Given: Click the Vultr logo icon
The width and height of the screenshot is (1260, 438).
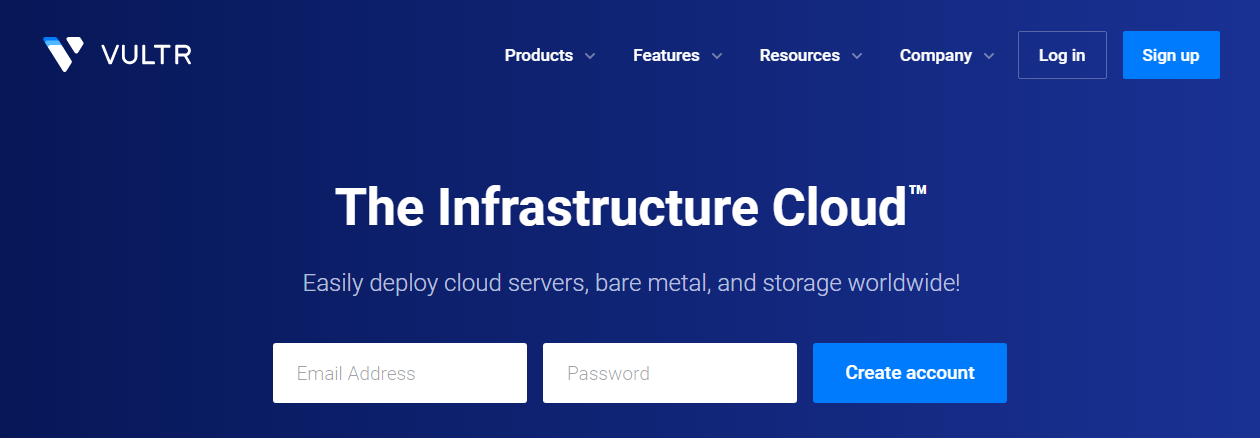Looking at the screenshot, I should pyautogui.click(x=64, y=55).
